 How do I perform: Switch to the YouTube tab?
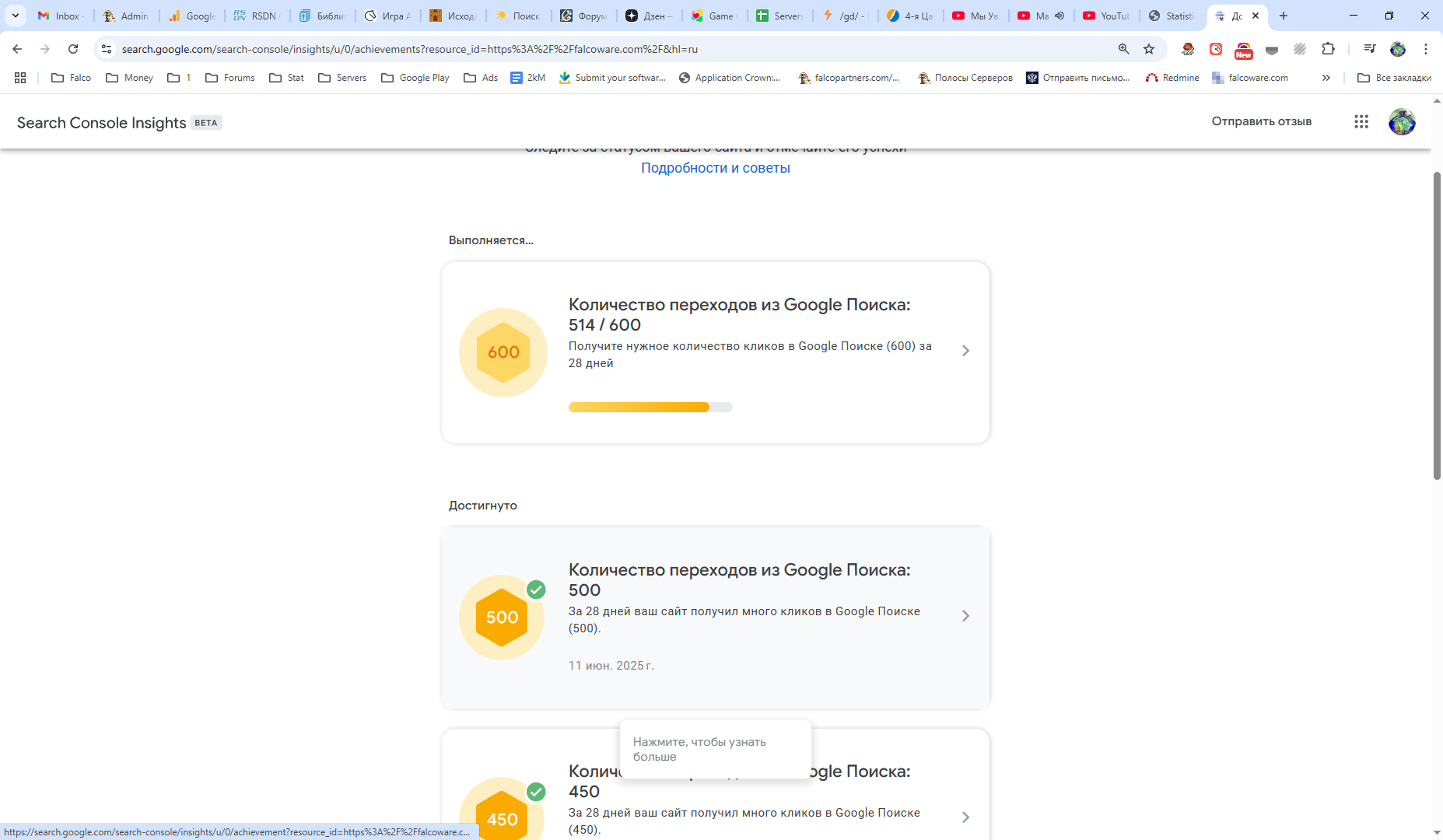[x=1106, y=16]
